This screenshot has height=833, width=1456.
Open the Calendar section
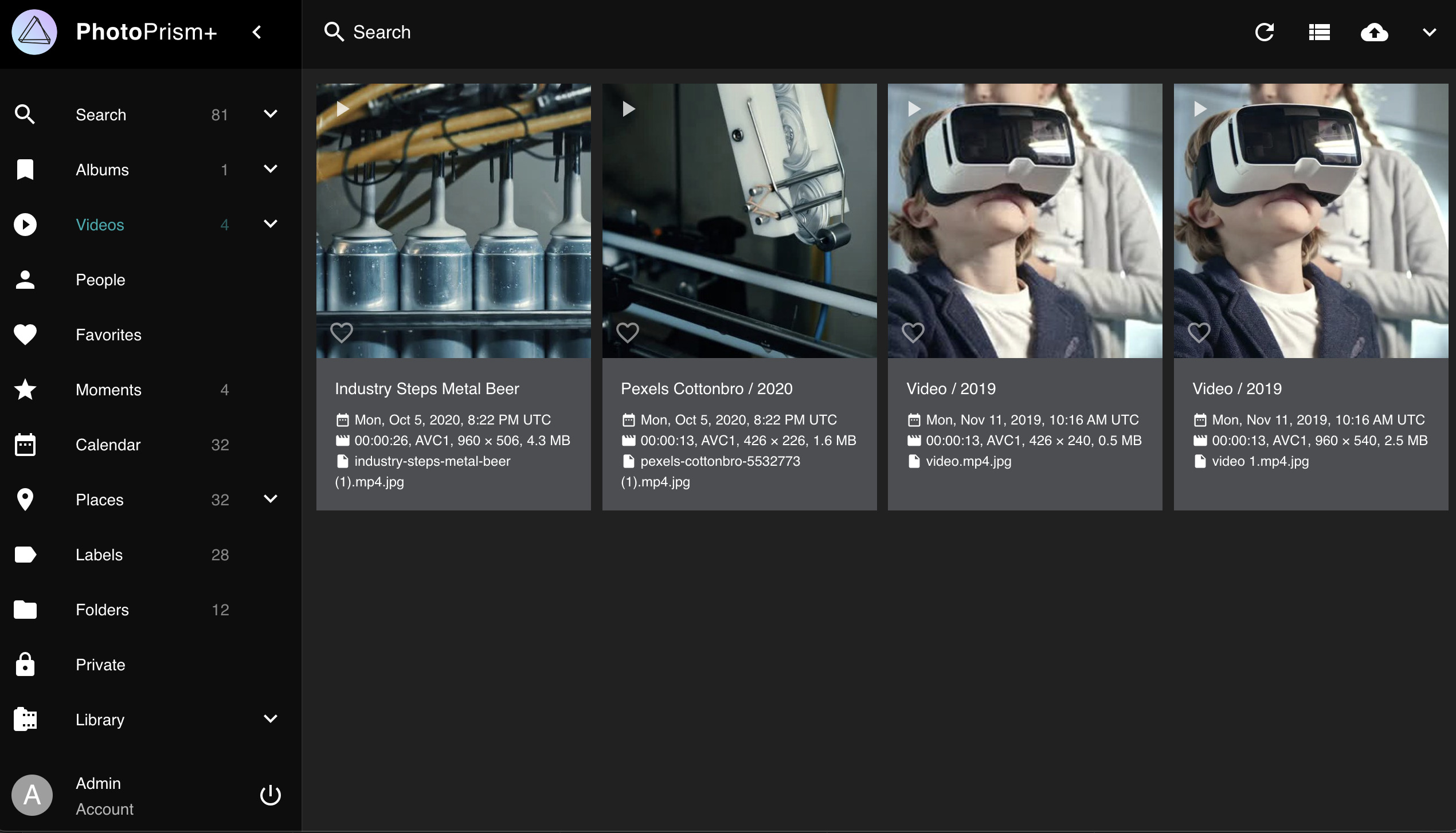click(108, 445)
